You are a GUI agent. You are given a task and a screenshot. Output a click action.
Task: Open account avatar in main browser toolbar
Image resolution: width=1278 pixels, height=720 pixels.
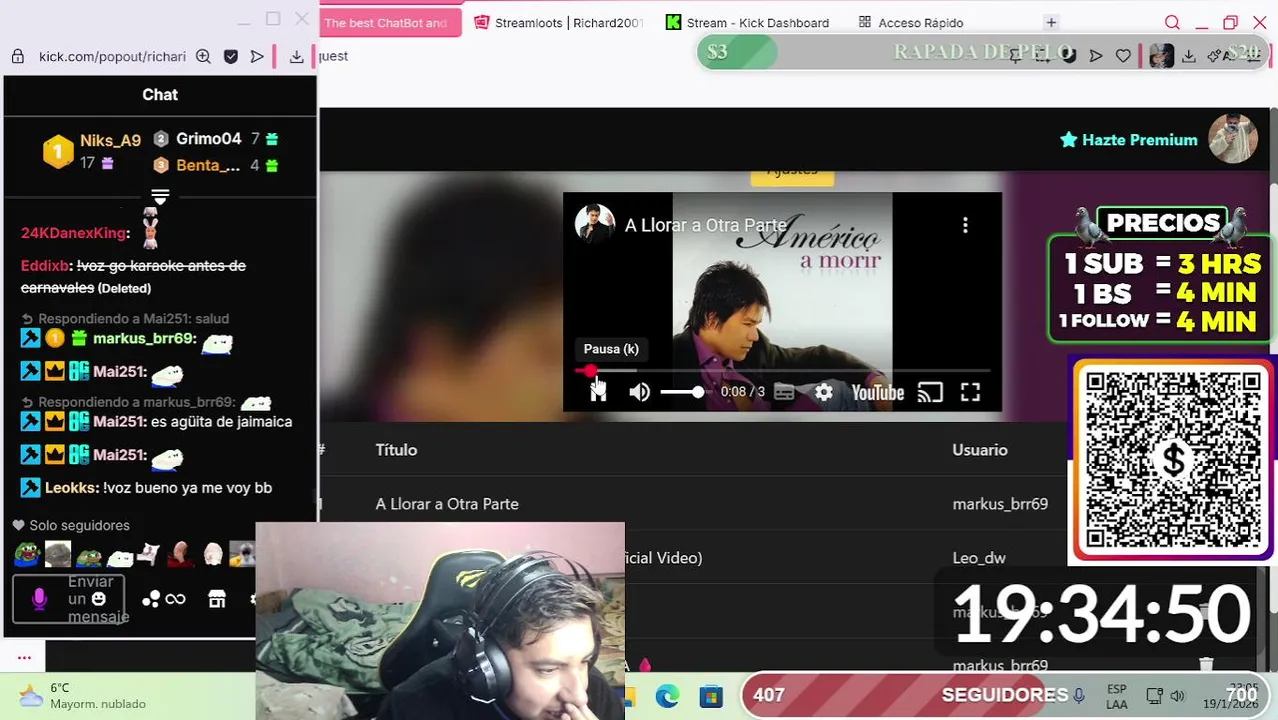pyautogui.click(x=1161, y=56)
